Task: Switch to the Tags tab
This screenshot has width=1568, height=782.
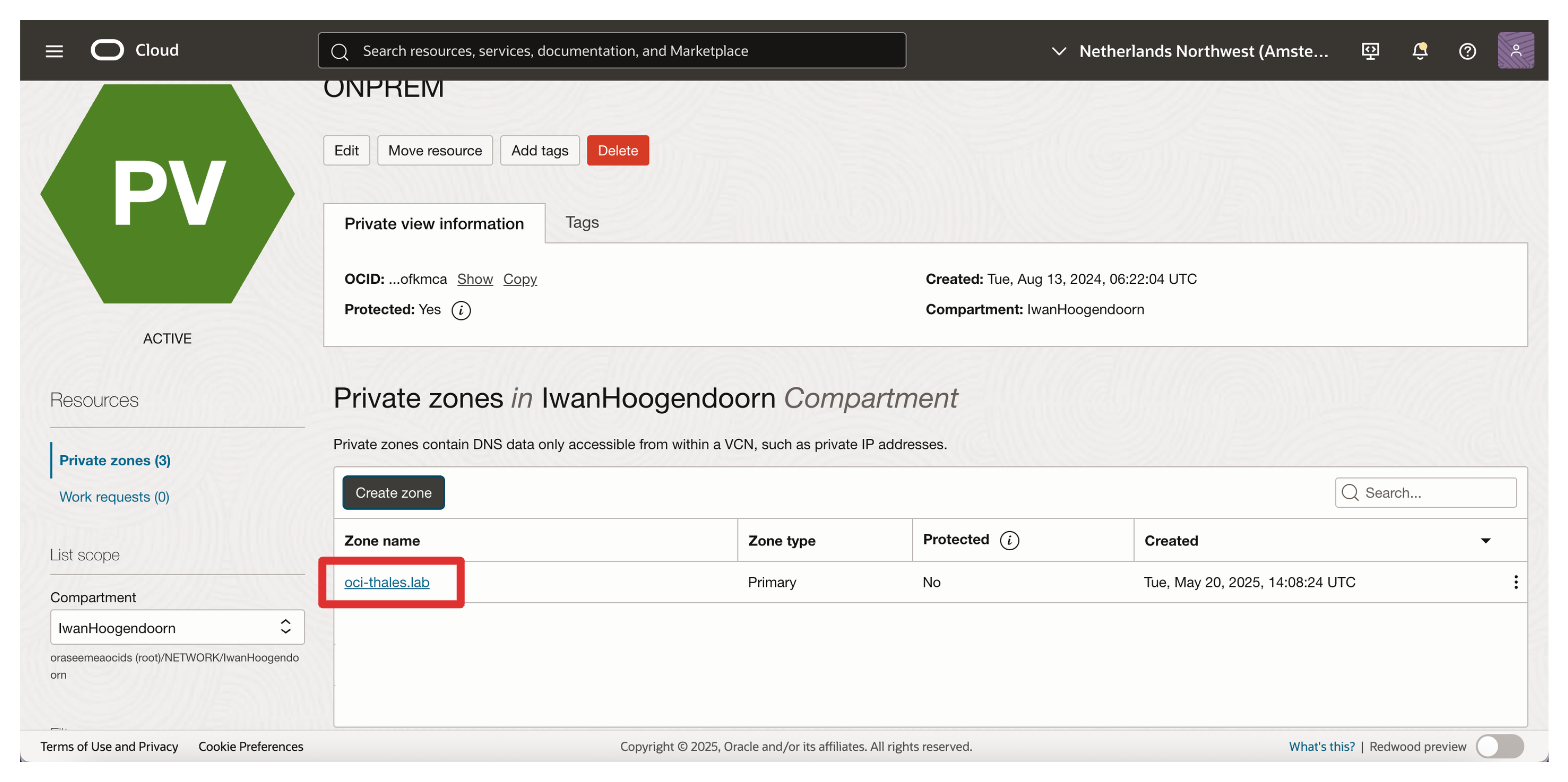Action: point(582,223)
